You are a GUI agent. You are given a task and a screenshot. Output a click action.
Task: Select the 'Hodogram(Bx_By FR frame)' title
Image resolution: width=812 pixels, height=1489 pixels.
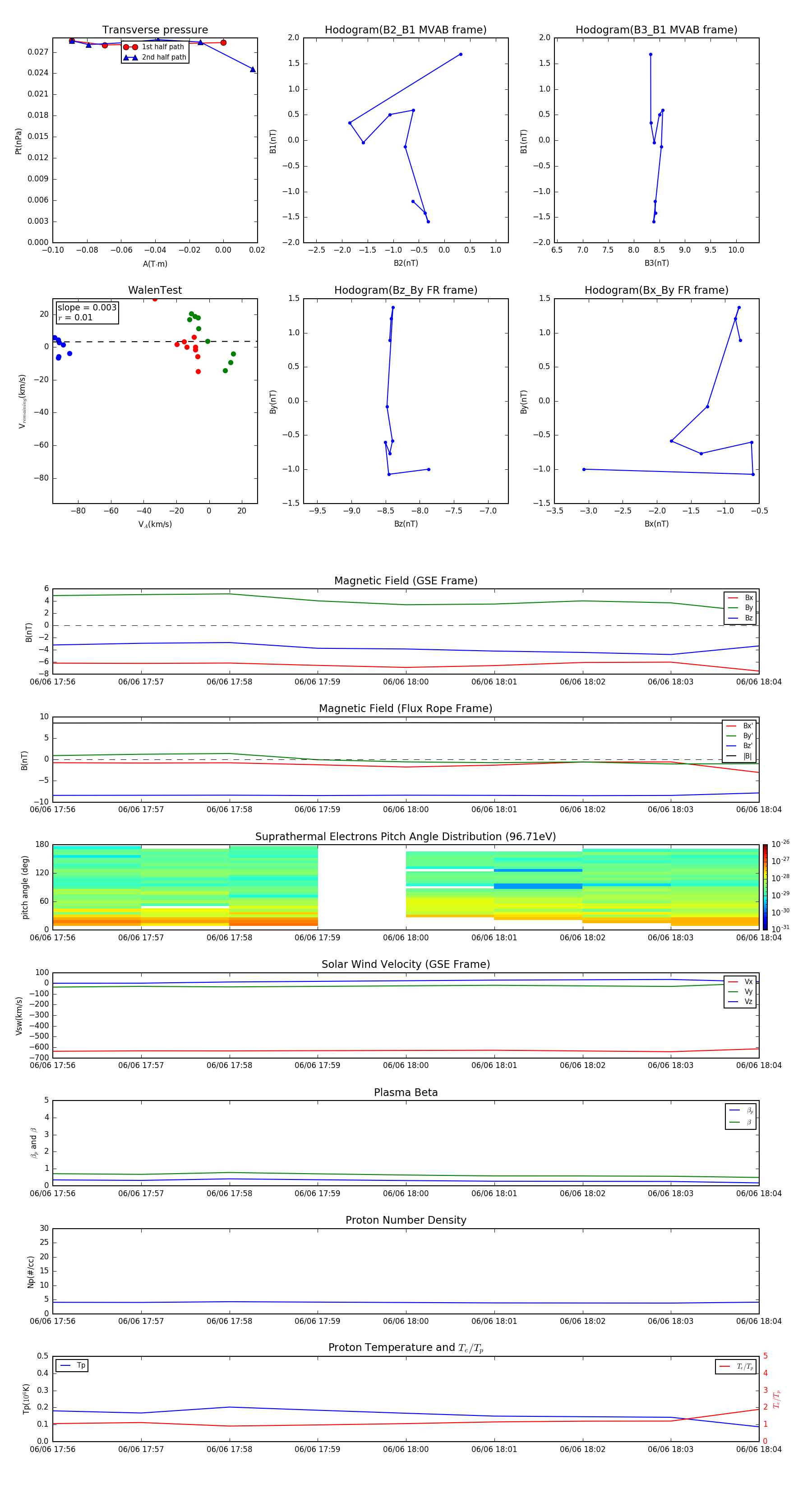tap(656, 290)
